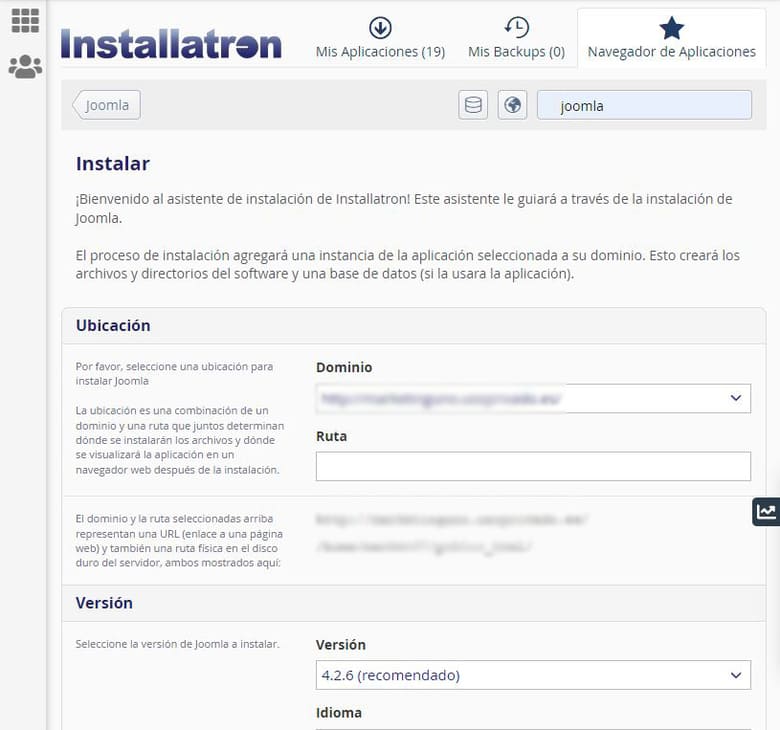Image resolution: width=780 pixels, height=730 pixels.
Task: Click the Versión section header
Action: tap(414, 603)
